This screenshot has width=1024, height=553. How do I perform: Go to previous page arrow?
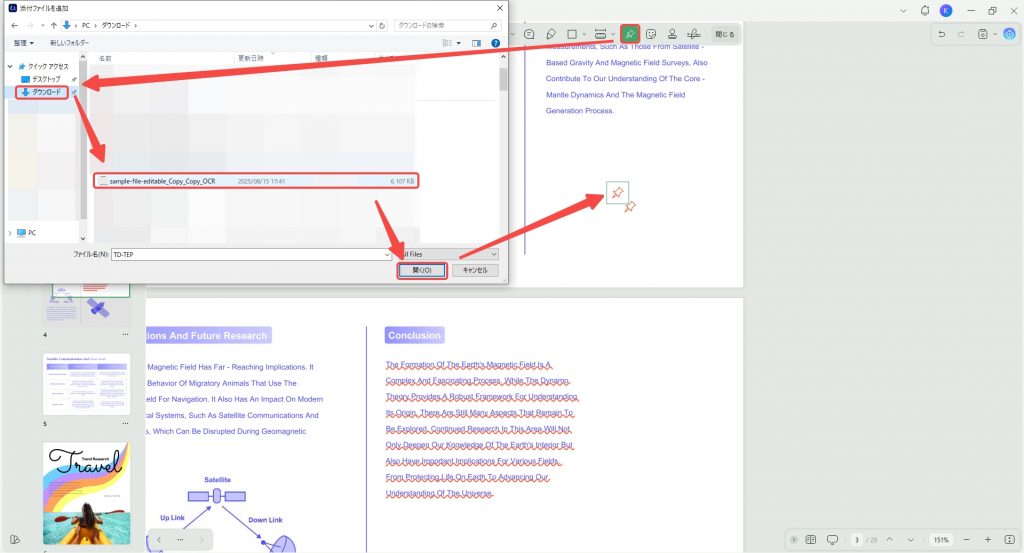[889, 539]
